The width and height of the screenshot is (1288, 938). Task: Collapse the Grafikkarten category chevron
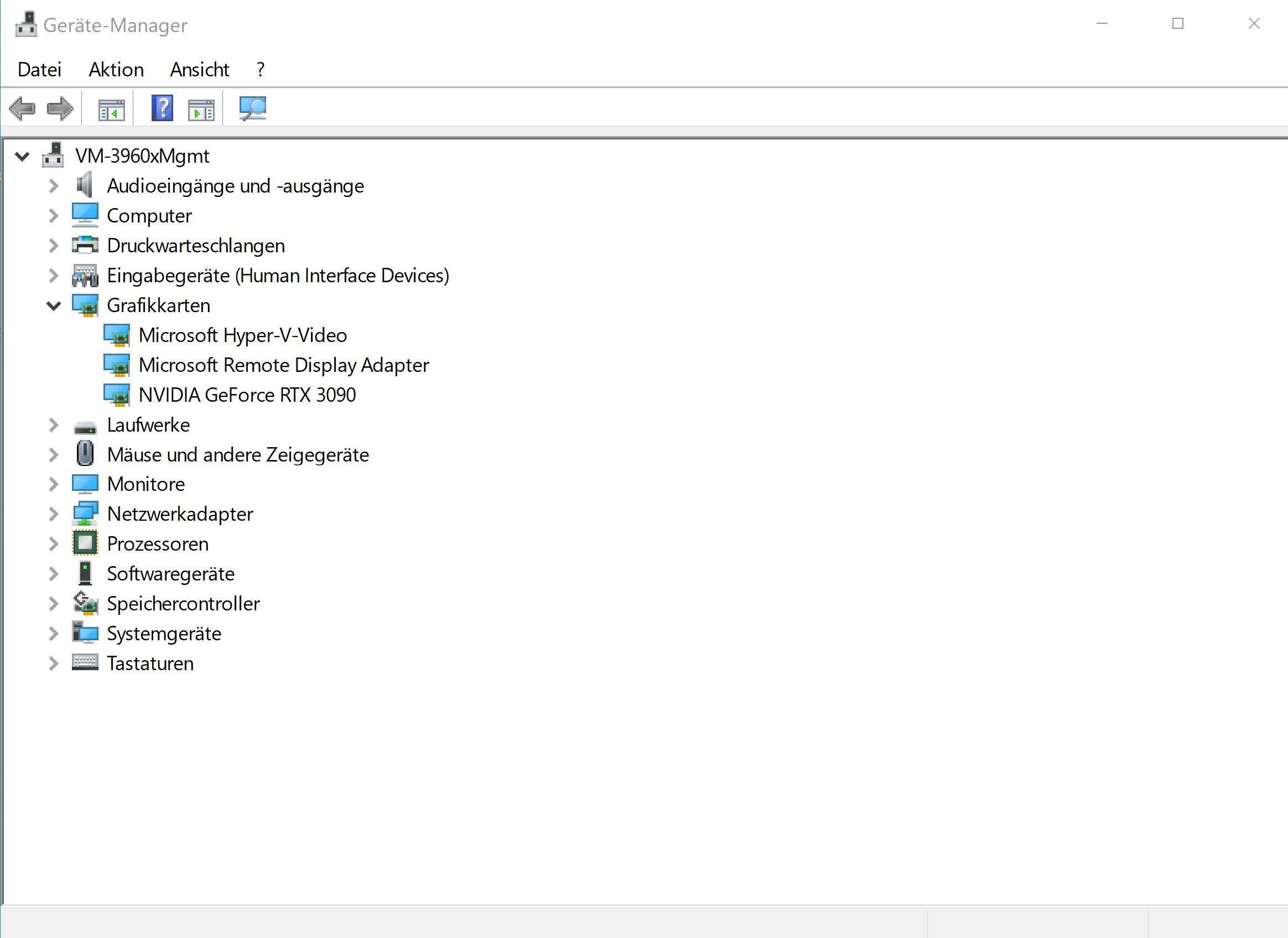pos(53,305)
